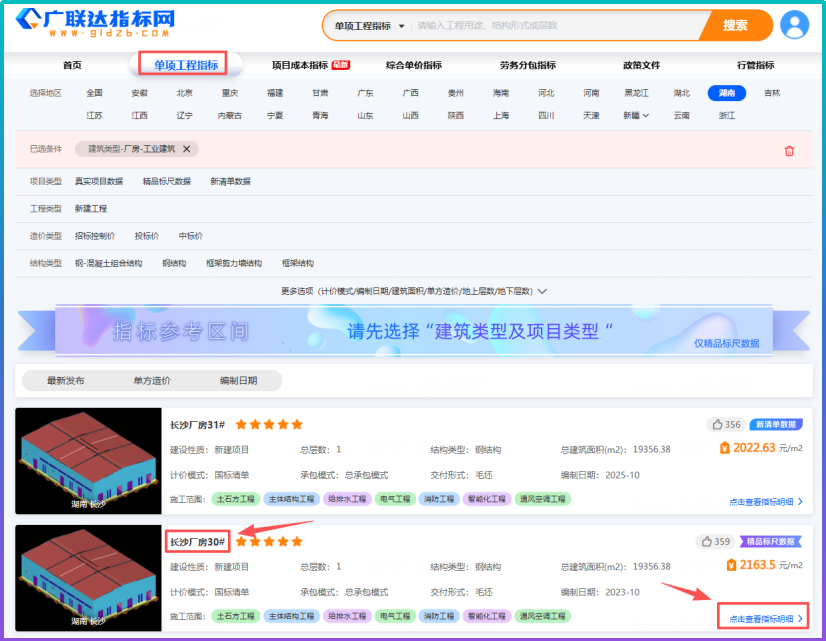Open the 长沙厂房31# title
The width and height of the screenshot is (826, 641).
tap(198, 425)
